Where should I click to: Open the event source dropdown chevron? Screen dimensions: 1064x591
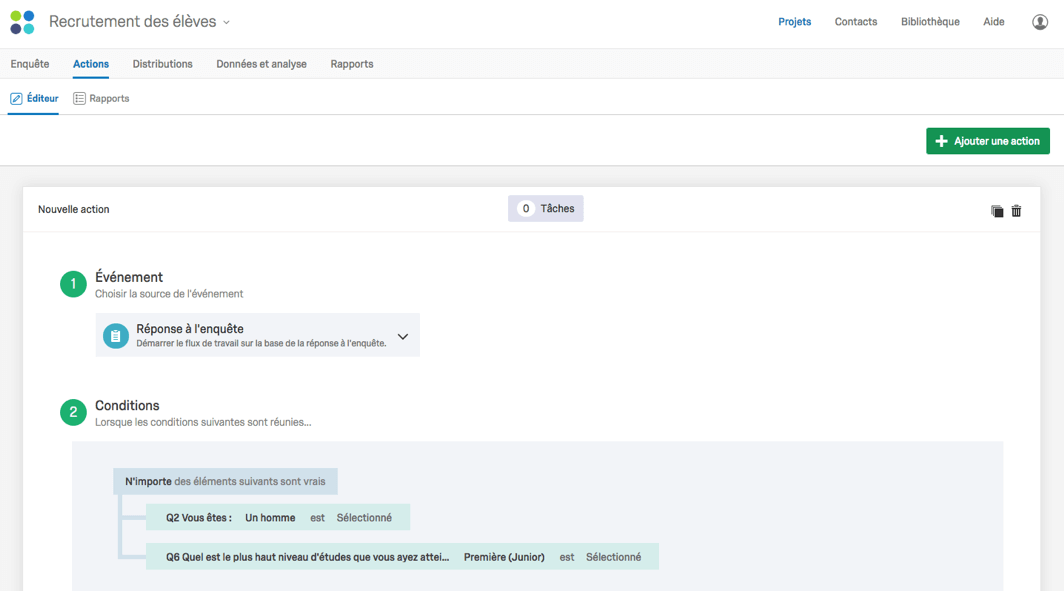pyautogui.click(x=403, y=337)
